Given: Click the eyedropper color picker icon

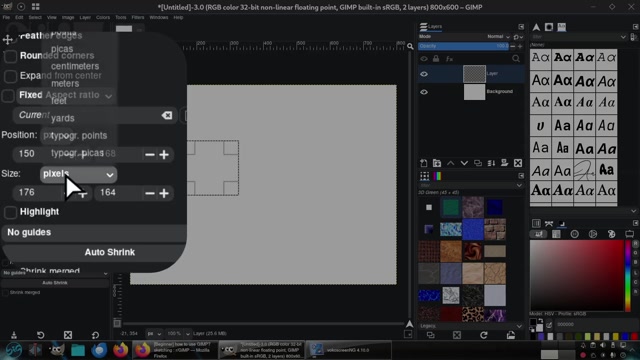Looking at the screenshot, I should tap(549, 325).
